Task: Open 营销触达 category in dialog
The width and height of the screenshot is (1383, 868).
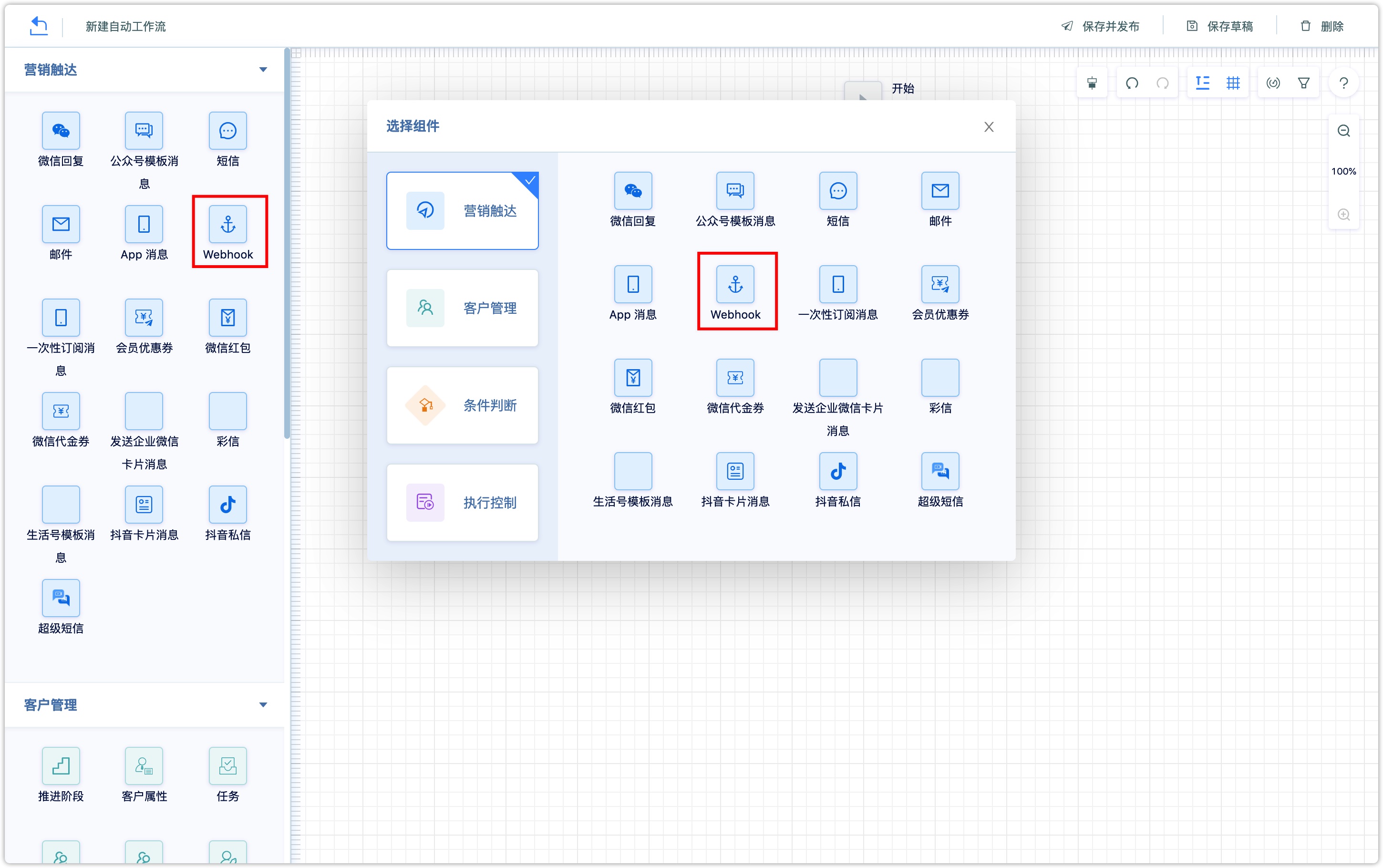Action: tap(463, 211)
